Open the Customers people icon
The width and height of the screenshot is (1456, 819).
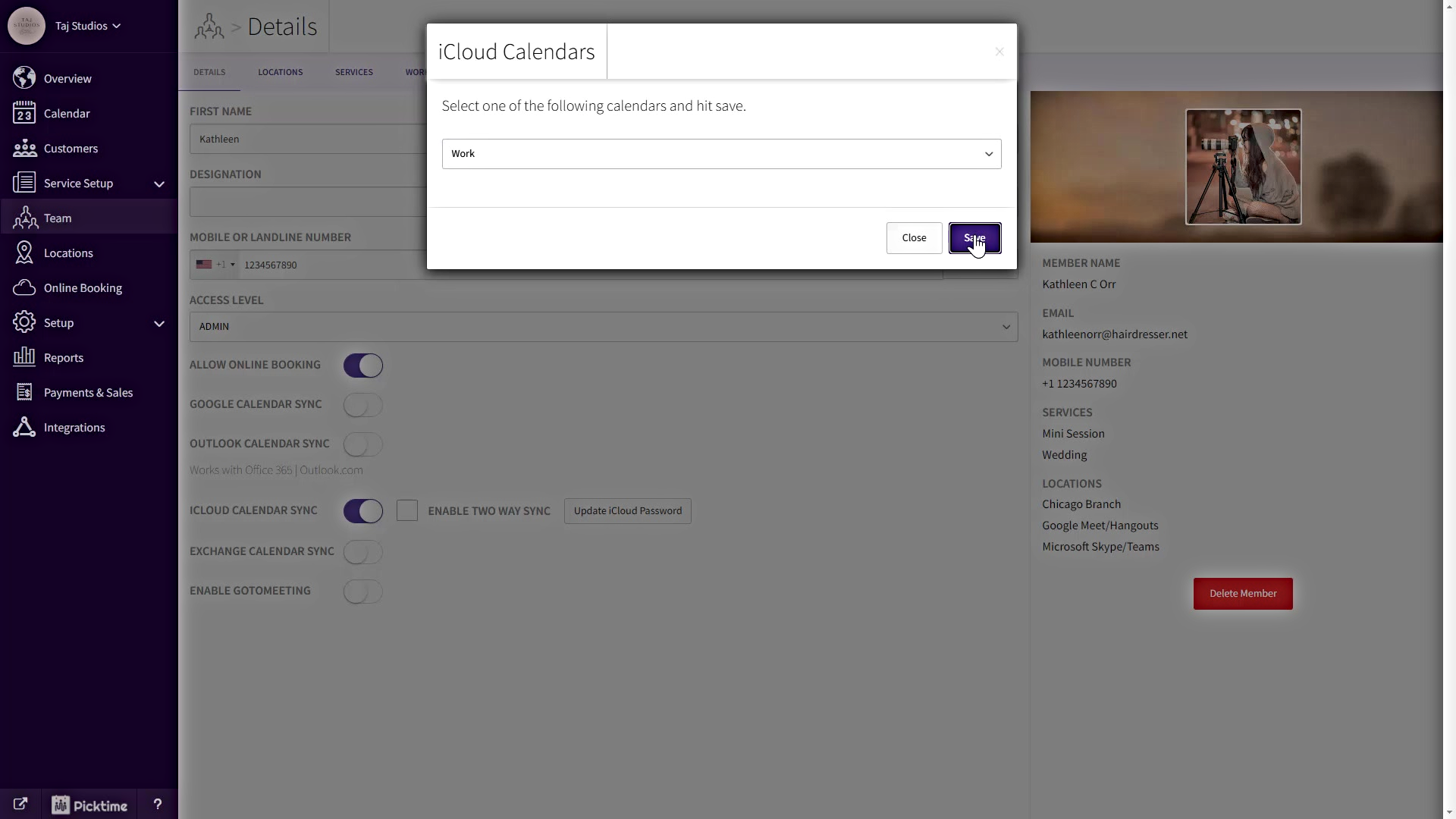24,148
